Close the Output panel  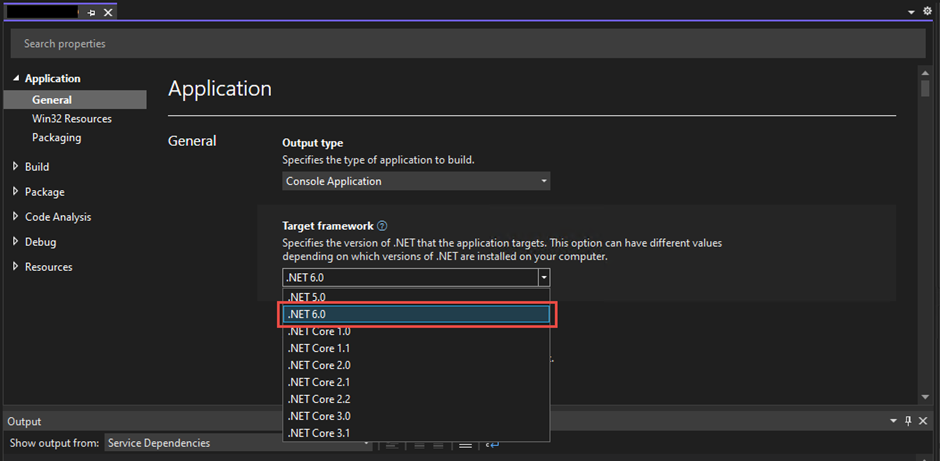click(926, 421)
